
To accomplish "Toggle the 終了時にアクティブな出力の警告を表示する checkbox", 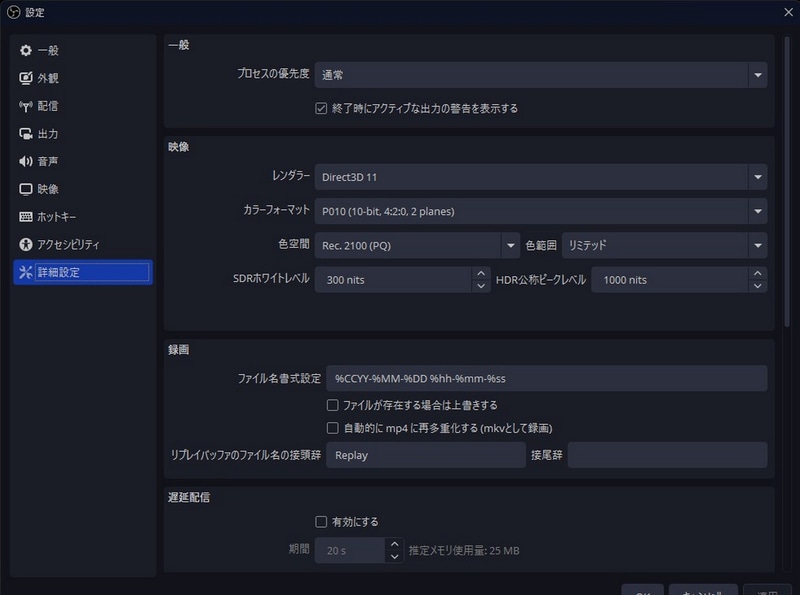I will 321,108.
